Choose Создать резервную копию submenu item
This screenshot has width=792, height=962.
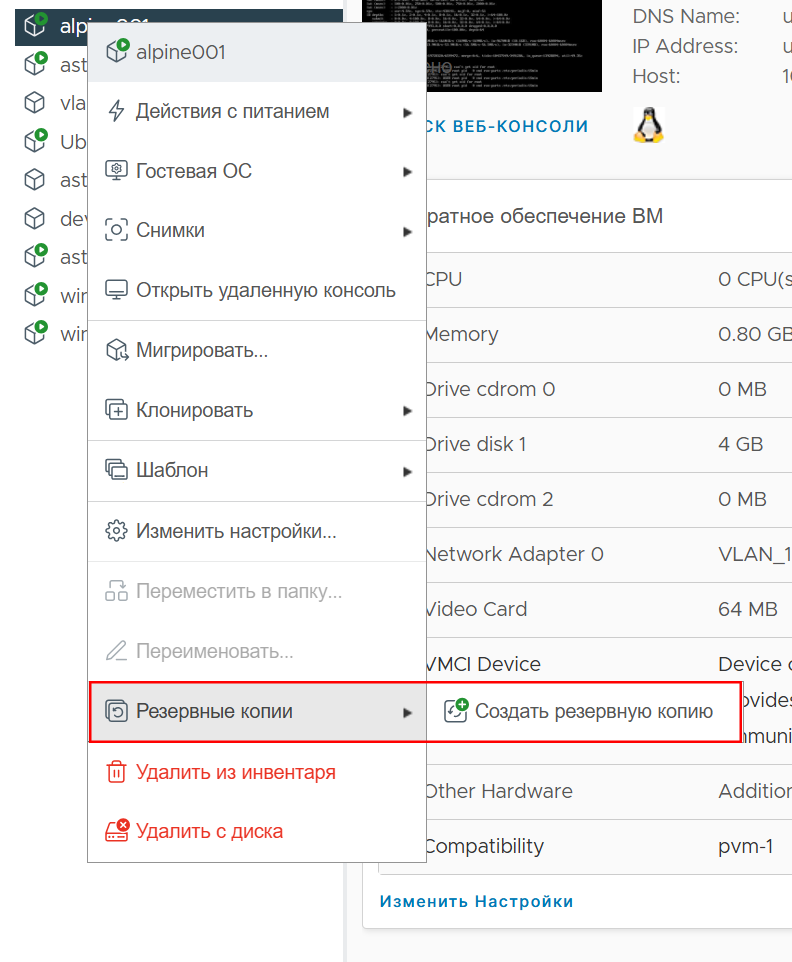pos(583,711)
